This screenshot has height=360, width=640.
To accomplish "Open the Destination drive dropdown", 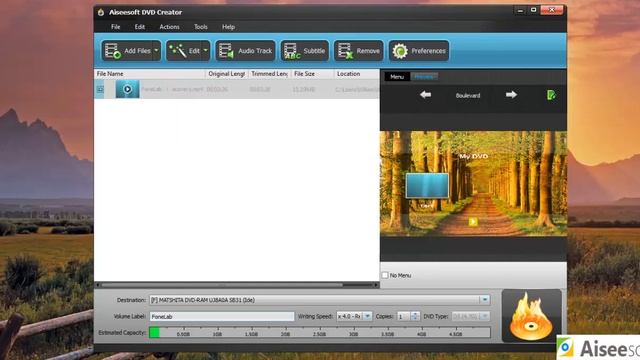I will pos(484,300).
